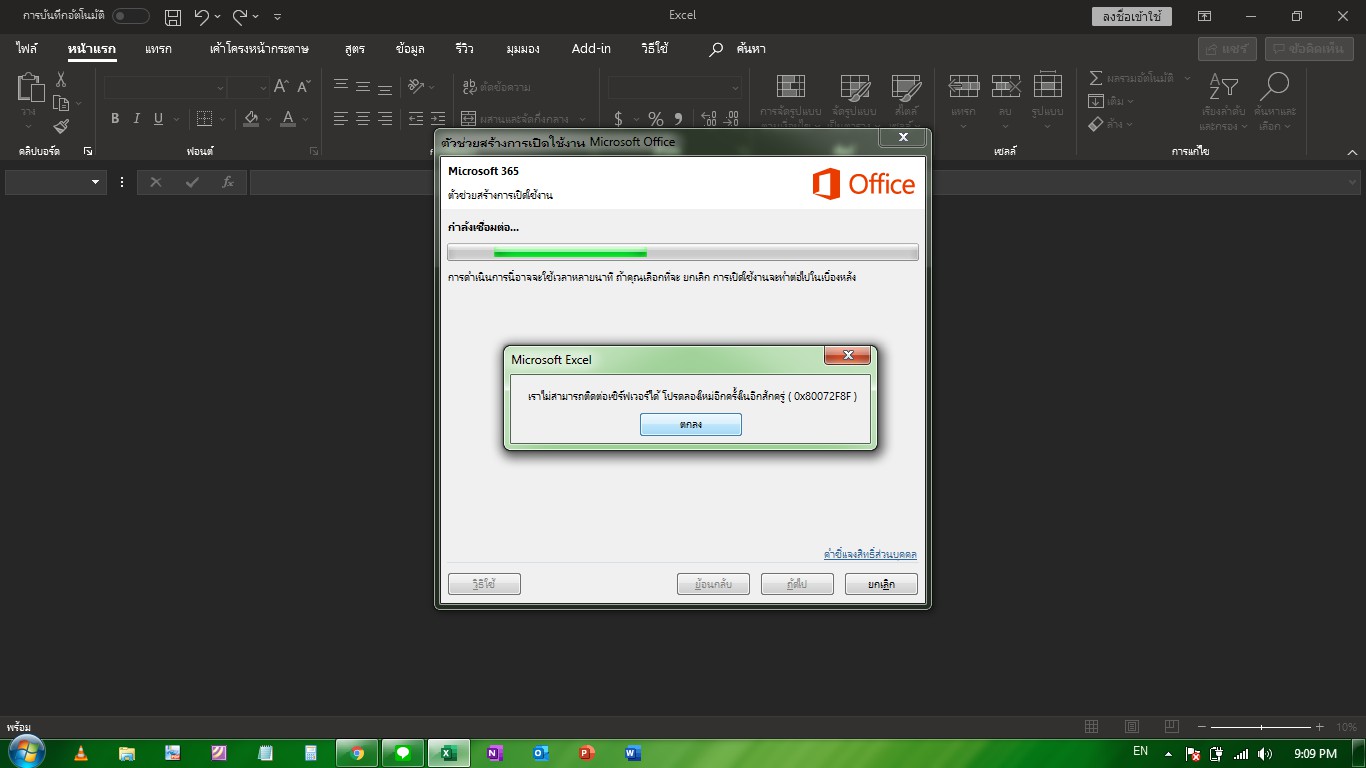This screenshot has width=1366, height=768.
Task: Click the Bottom Align icon
Action: pos(385,86)
